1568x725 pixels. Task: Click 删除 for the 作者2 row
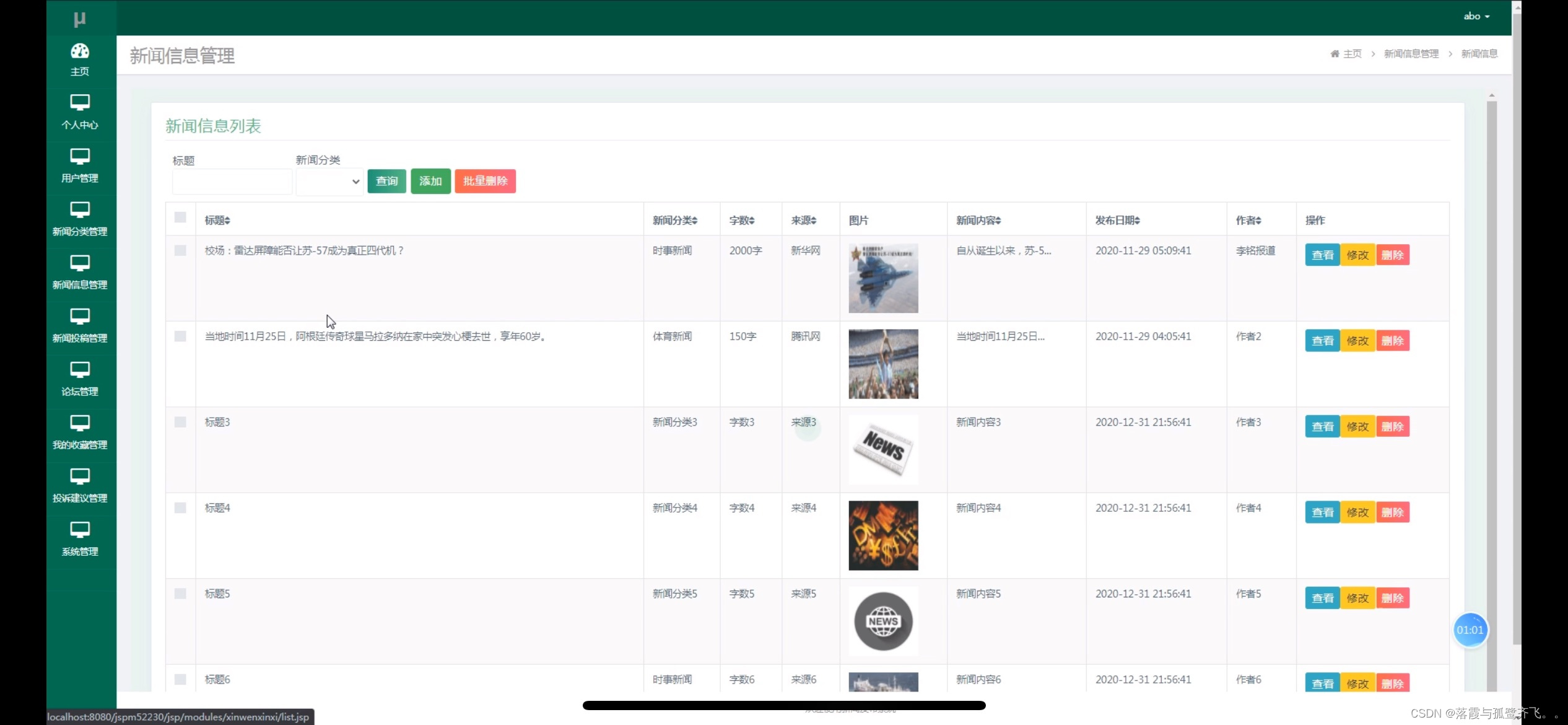[1392, 340]
